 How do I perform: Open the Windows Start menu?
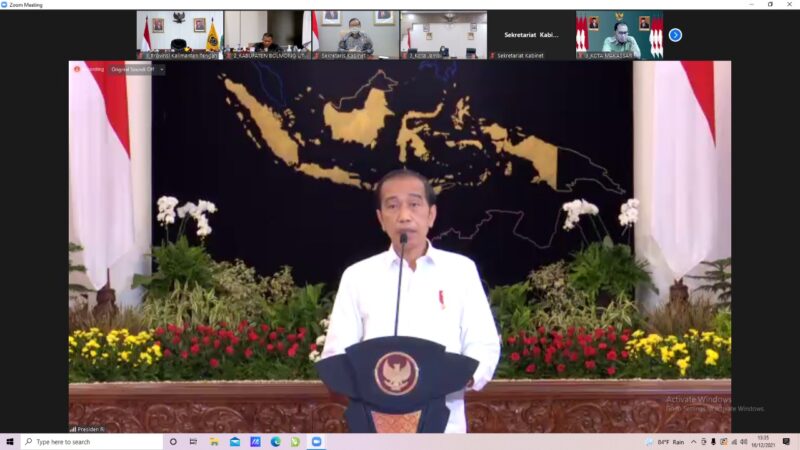click(x=10, y=441)
